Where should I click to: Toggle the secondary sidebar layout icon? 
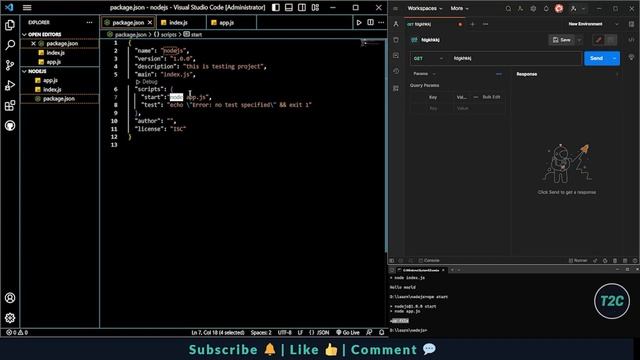tap(302, 7)
